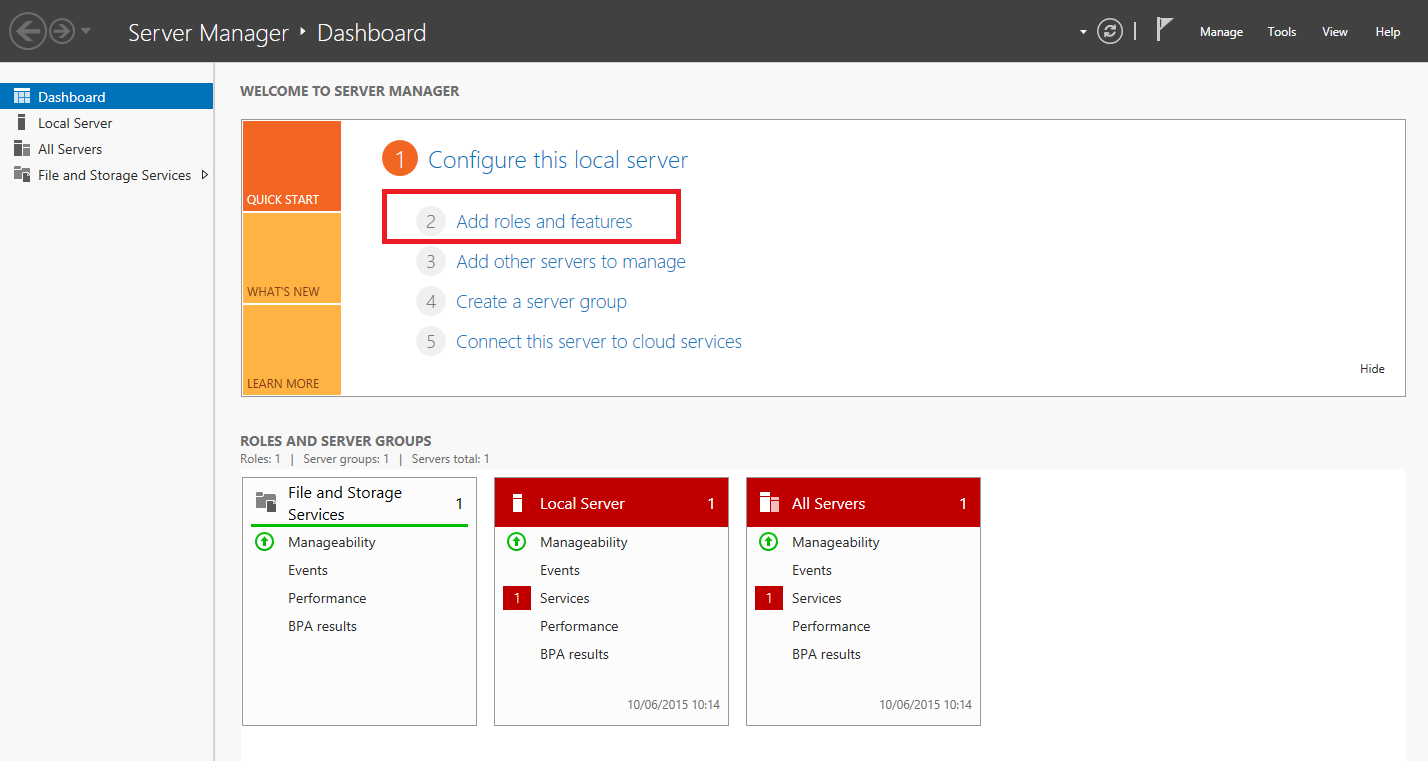Click the Local Server sidebar icon
The height and width of the screenshot is (761, 1428).
pyautogui.click(x=21, y=122)
